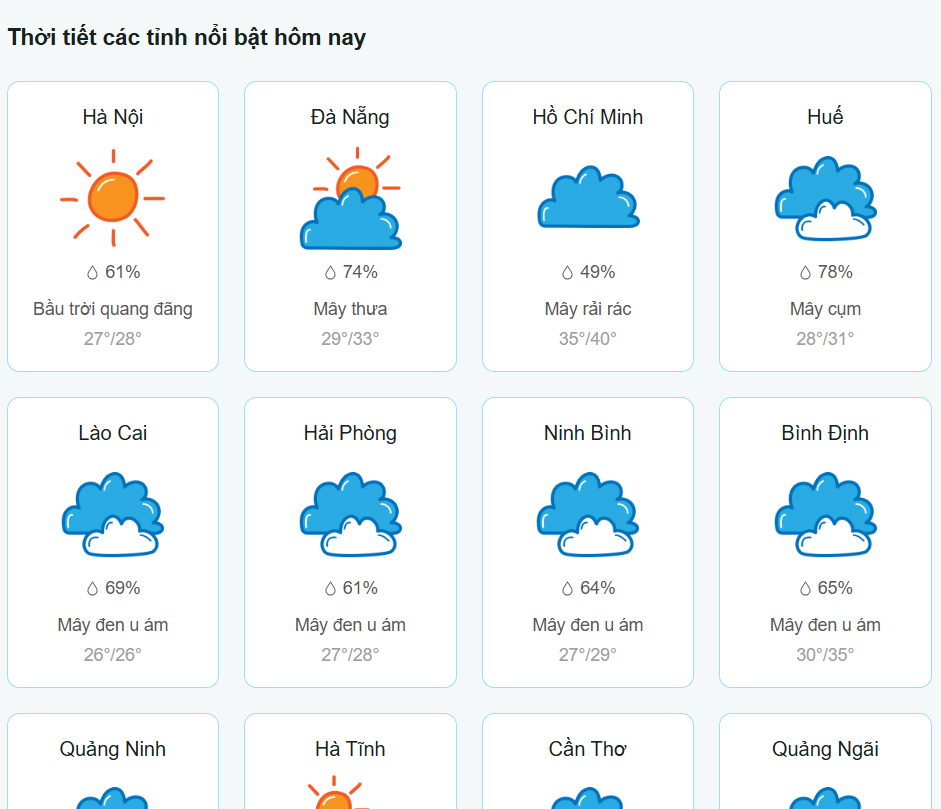Click the humidity droplet icon for Hà Nội
Viewport: 941px width, 809px height.
click(x=93, y=272)
